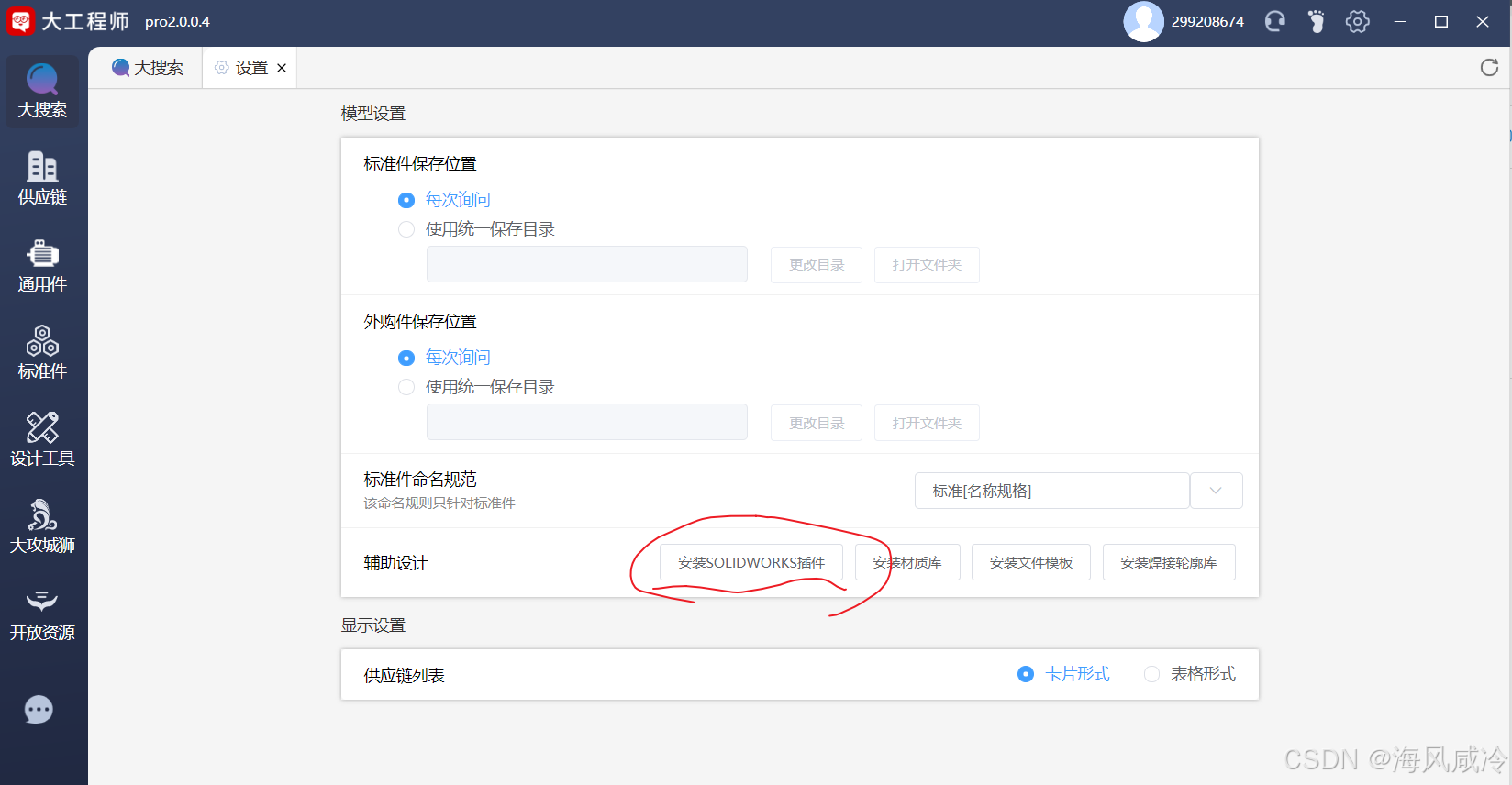Expand the 标准件命名规范 dropdown arrow
This screenshot has height=785, width=1512.
click(x=1216, y=491)
